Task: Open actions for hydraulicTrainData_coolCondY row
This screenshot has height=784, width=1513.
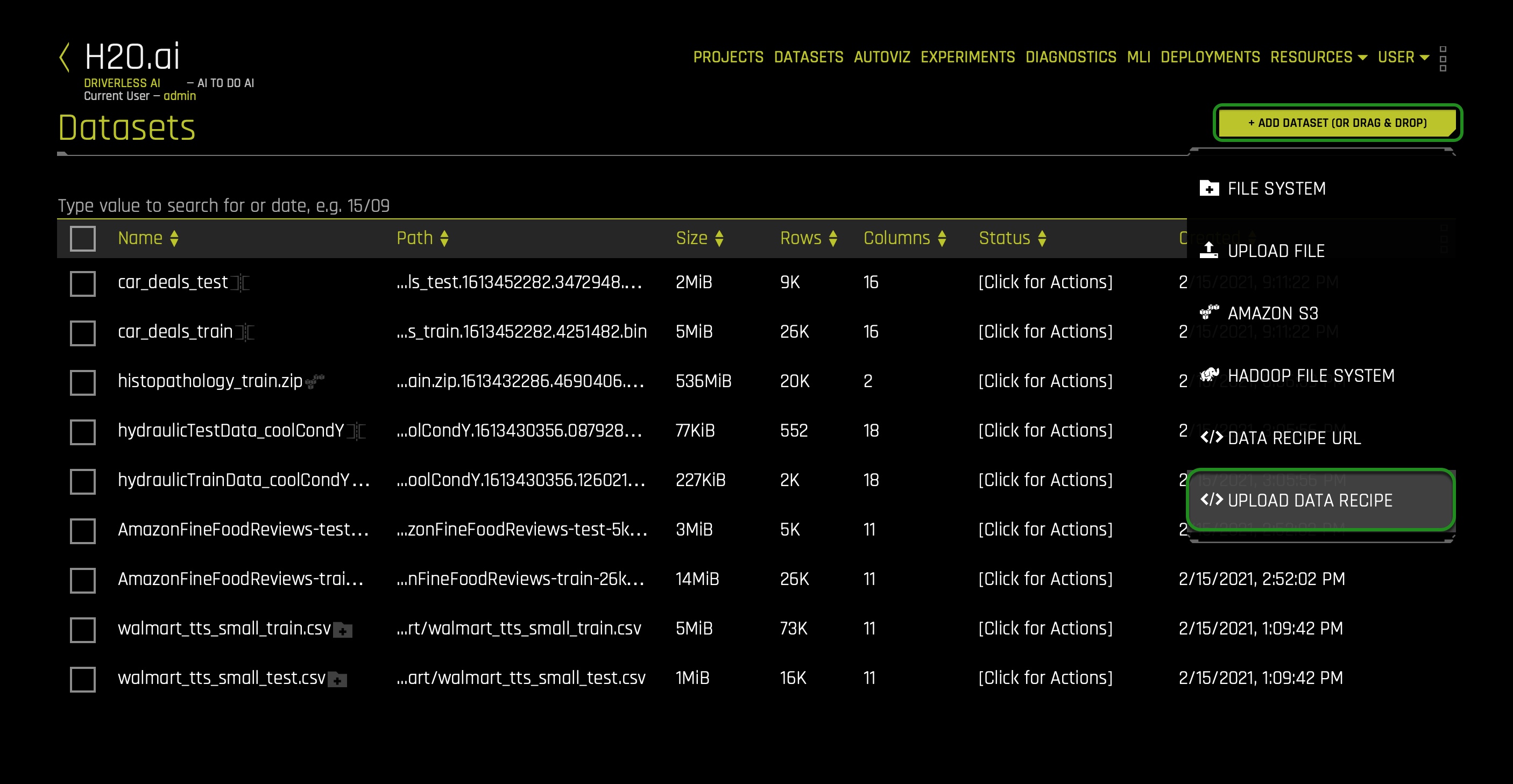Action: [x=1045, y=480]
